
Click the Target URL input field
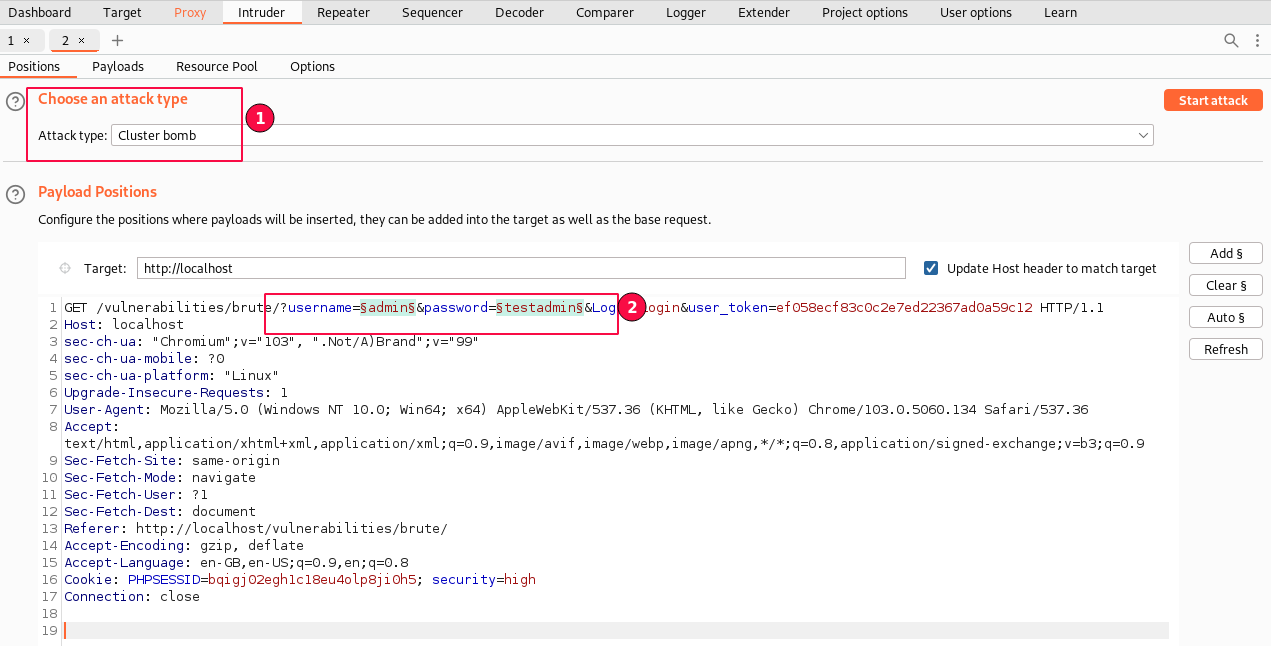click(520, 268)
